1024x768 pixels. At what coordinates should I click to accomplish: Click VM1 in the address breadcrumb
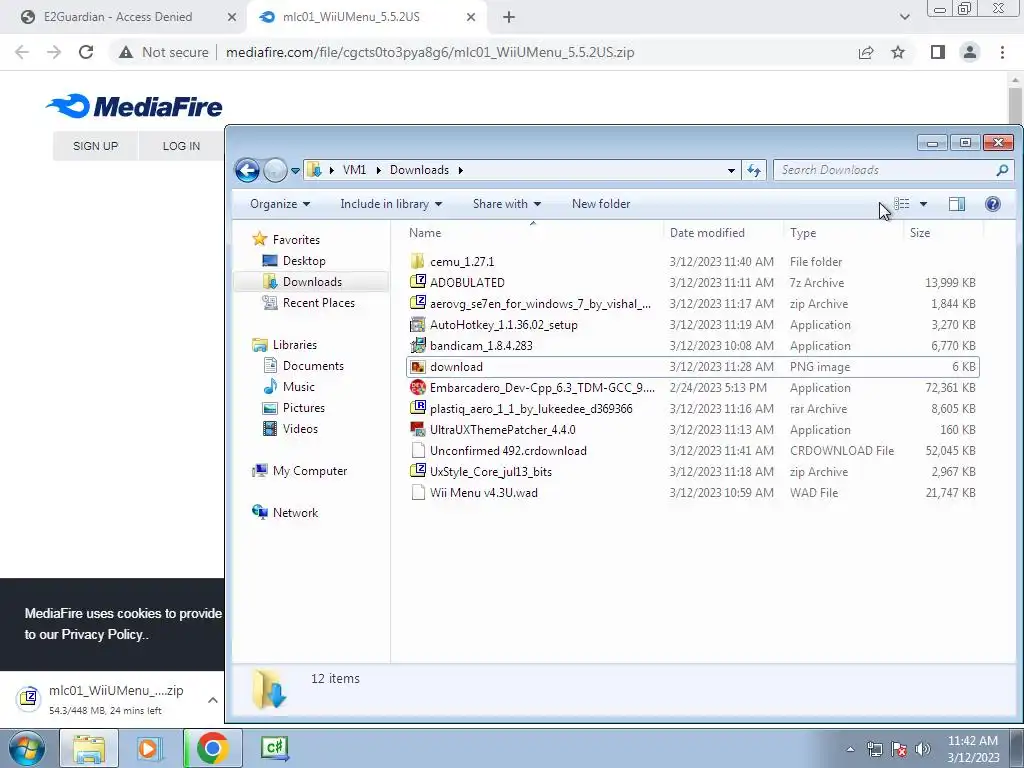(x=354, y=170)
